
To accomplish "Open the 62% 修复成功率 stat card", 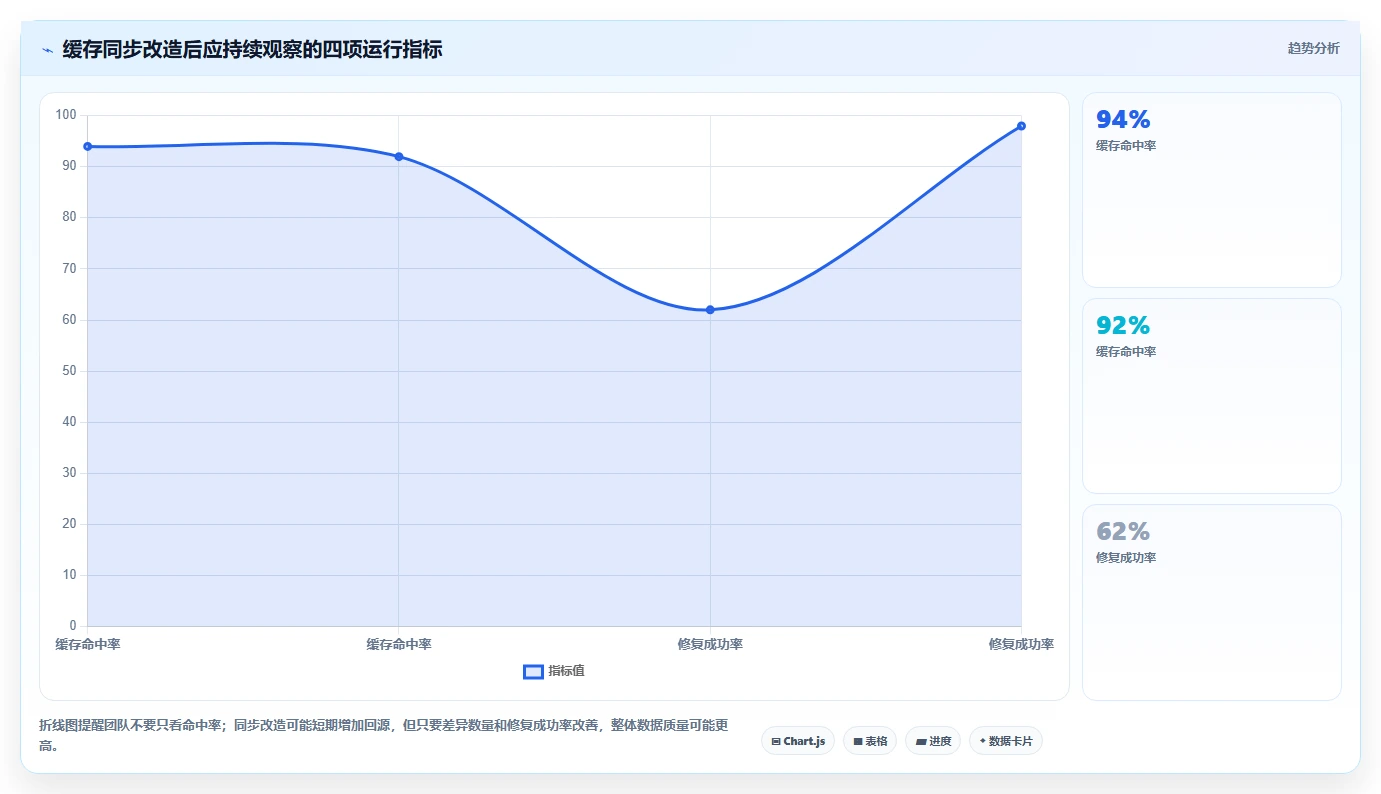I will point(1212,602).
